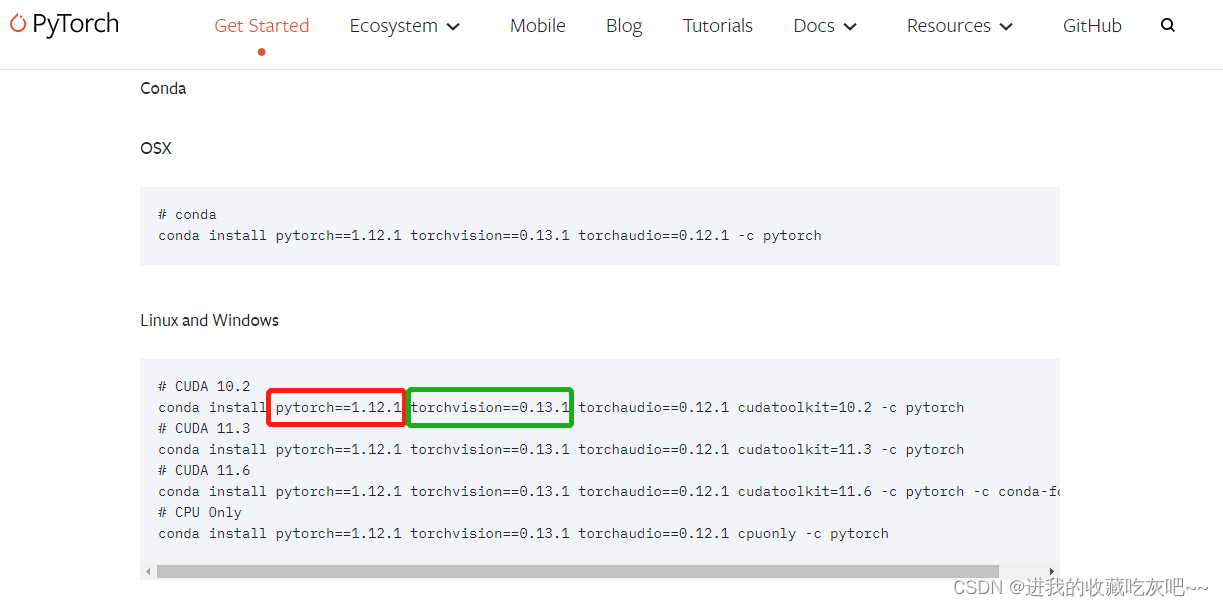Screen dimensions: 1223x606
Task: Click the '# CPU Only' comment
Action: pos(200,512)
